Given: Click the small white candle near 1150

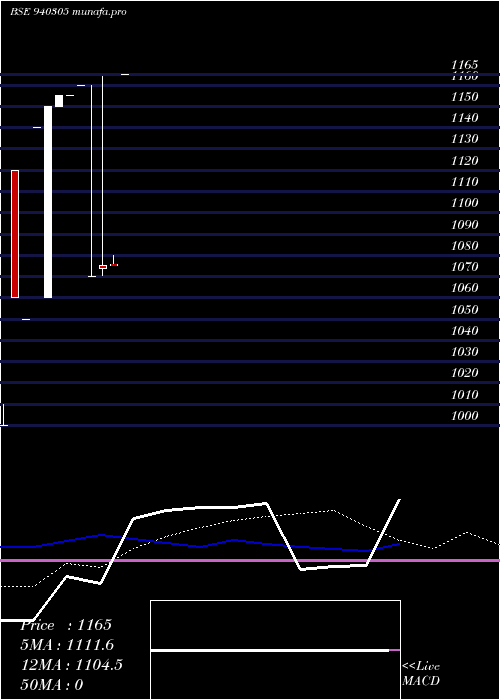Looking at the screenshot, I should (x=59, y=101).
